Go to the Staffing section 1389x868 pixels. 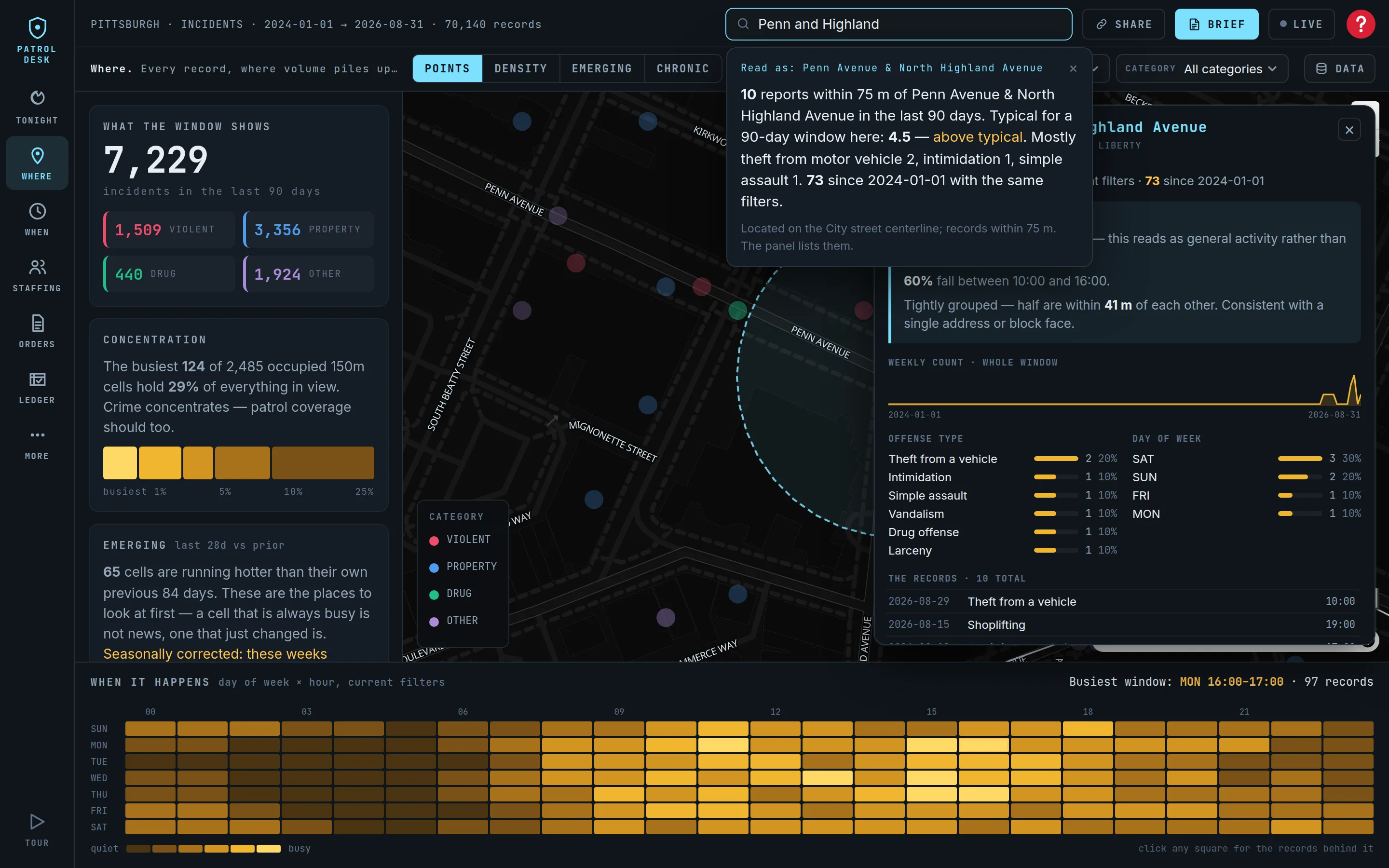[x=37, y=275]
